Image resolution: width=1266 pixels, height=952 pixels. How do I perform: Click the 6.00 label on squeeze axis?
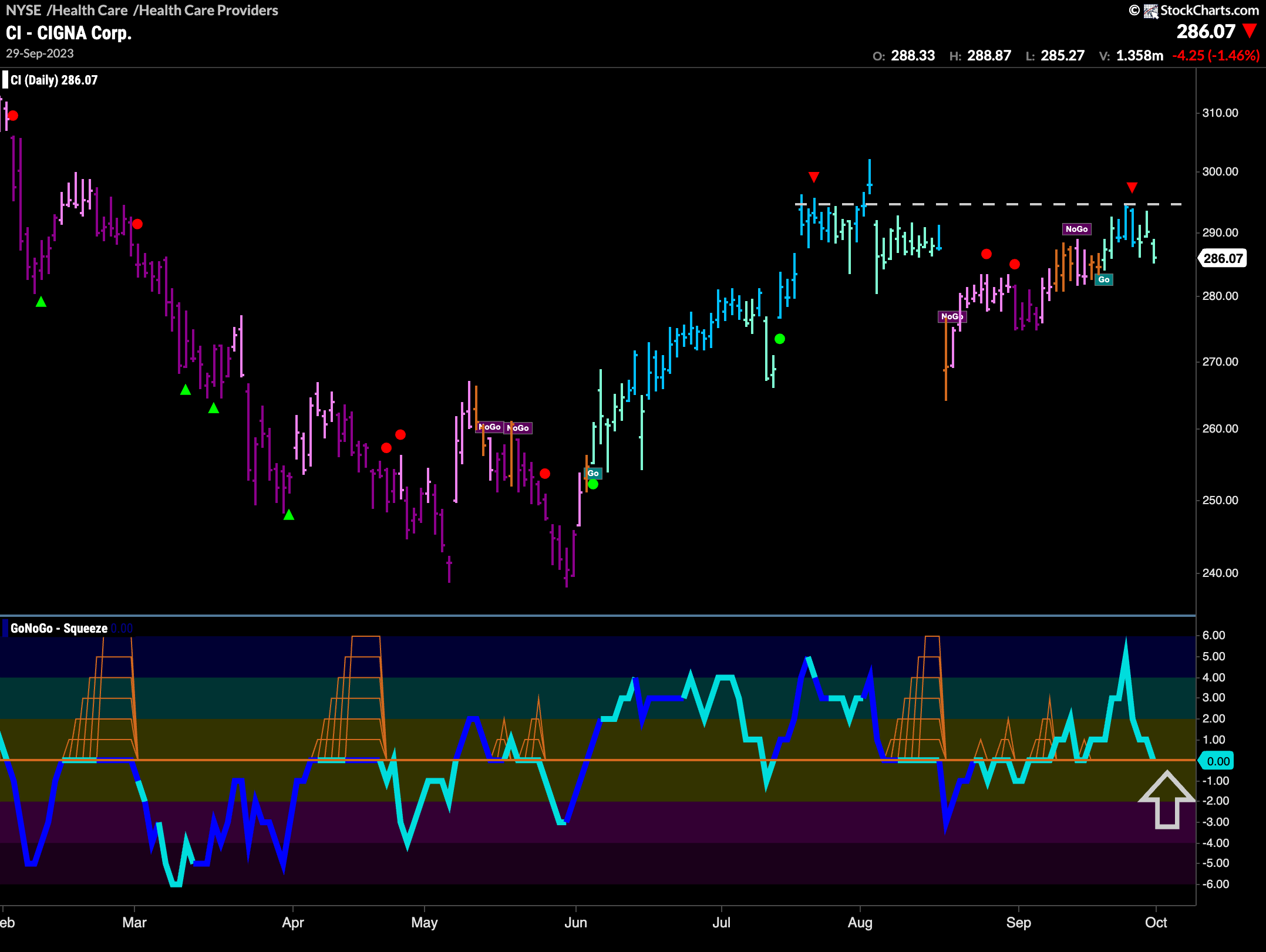coord(1214,635)
